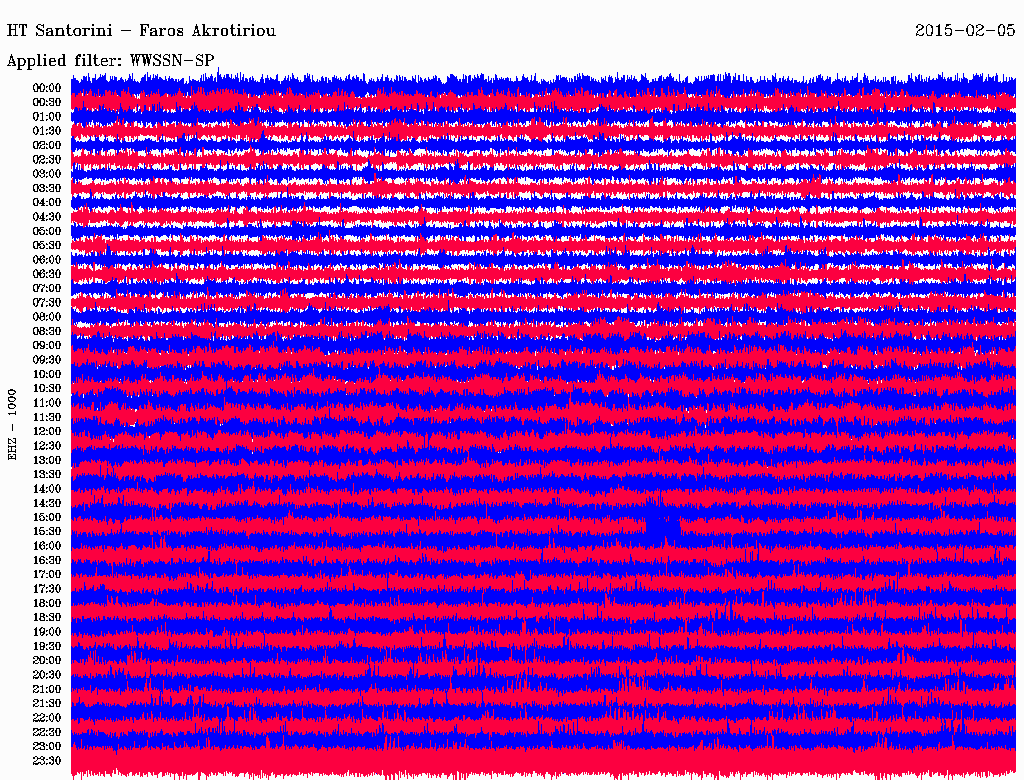Select the 06:30 time label
Image resolution: width=1024 pixels, height=780 pixels.
coord(46,274)
